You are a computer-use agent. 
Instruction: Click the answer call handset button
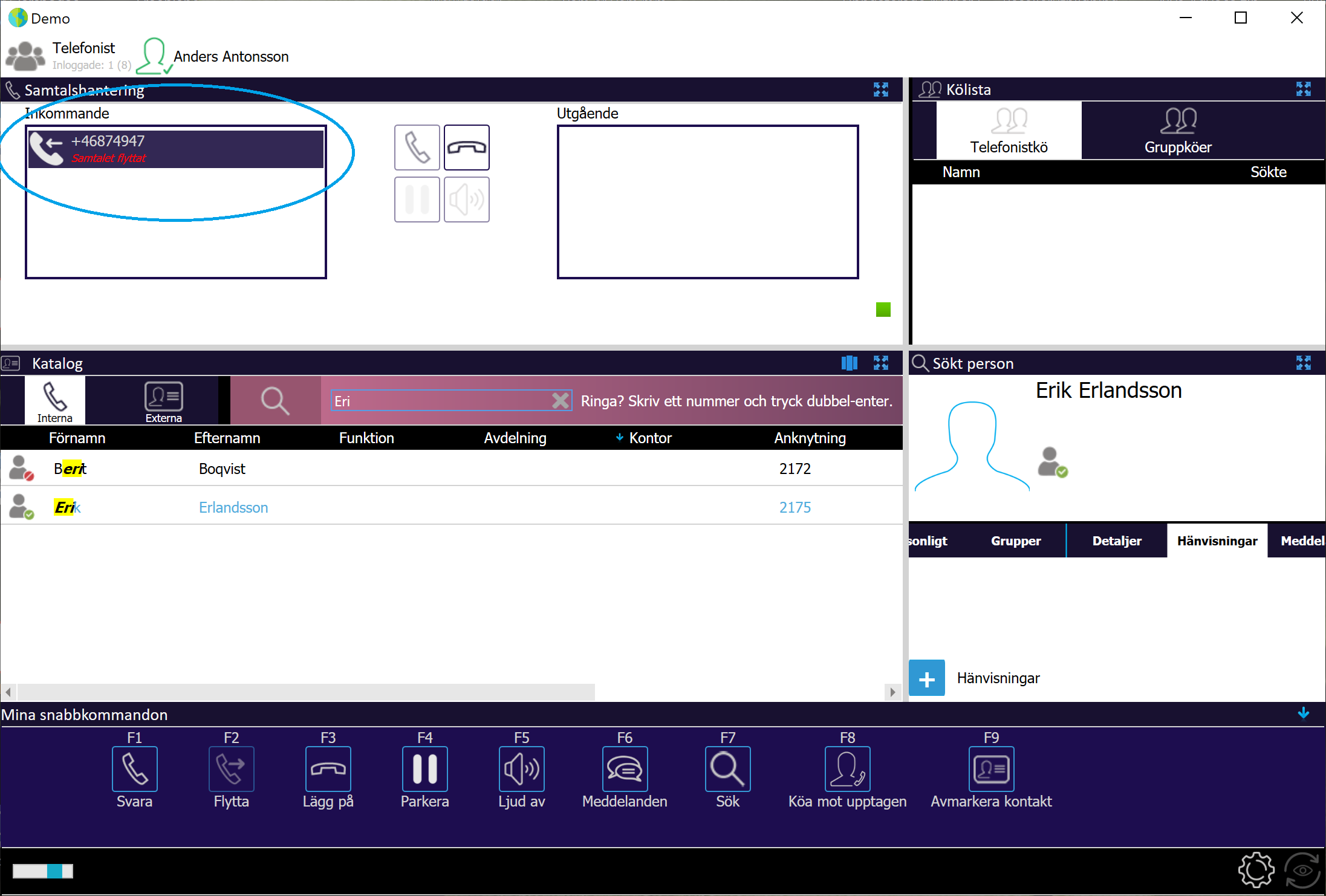(417, 148)
